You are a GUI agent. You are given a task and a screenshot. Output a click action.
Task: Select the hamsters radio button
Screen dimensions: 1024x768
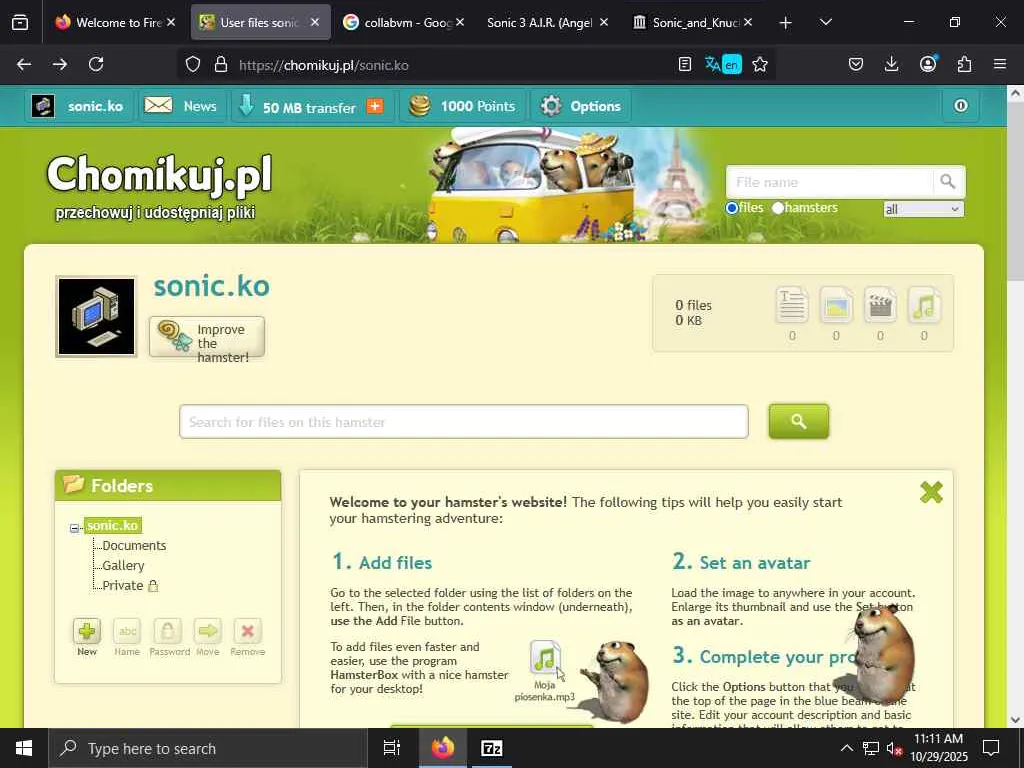click(x=778, y=208)
